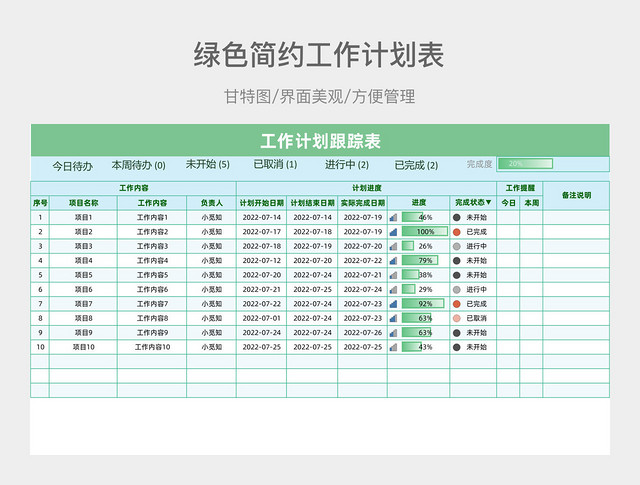Click the empty 今日 reminder cell for 项目1
Viewport: 640px width, 485px height.
point(509,218)
